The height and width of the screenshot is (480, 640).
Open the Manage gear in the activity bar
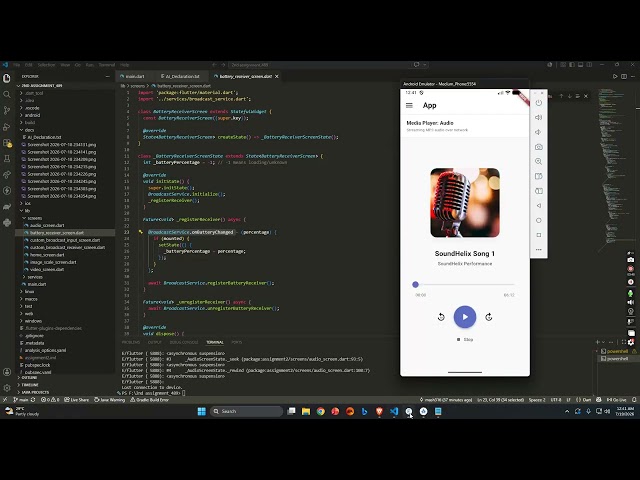(x=7, y=388)
